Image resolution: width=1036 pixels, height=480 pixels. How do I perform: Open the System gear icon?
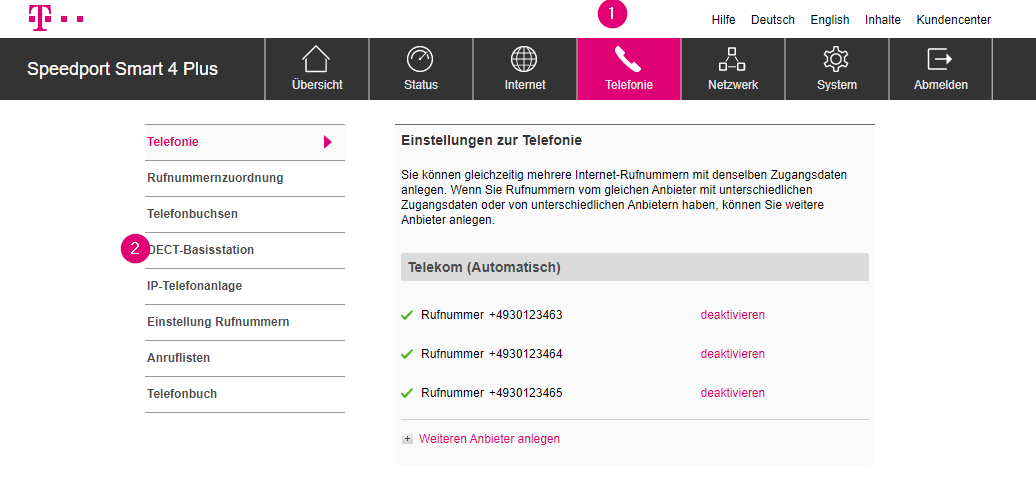(x=836, y=60)
